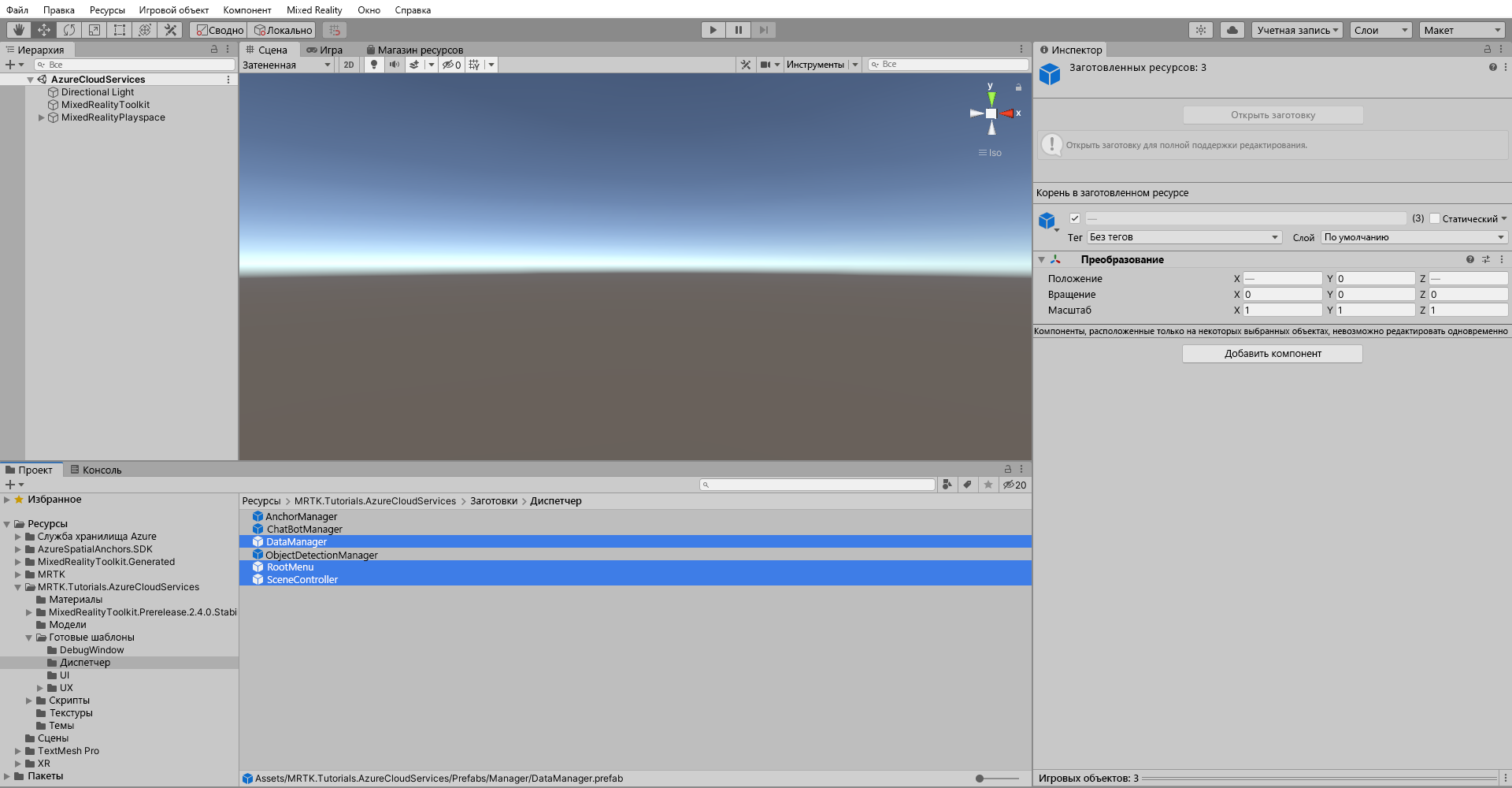The image size is (1512, 788).
Task: Click the Play button
Action: coord(713,30)
